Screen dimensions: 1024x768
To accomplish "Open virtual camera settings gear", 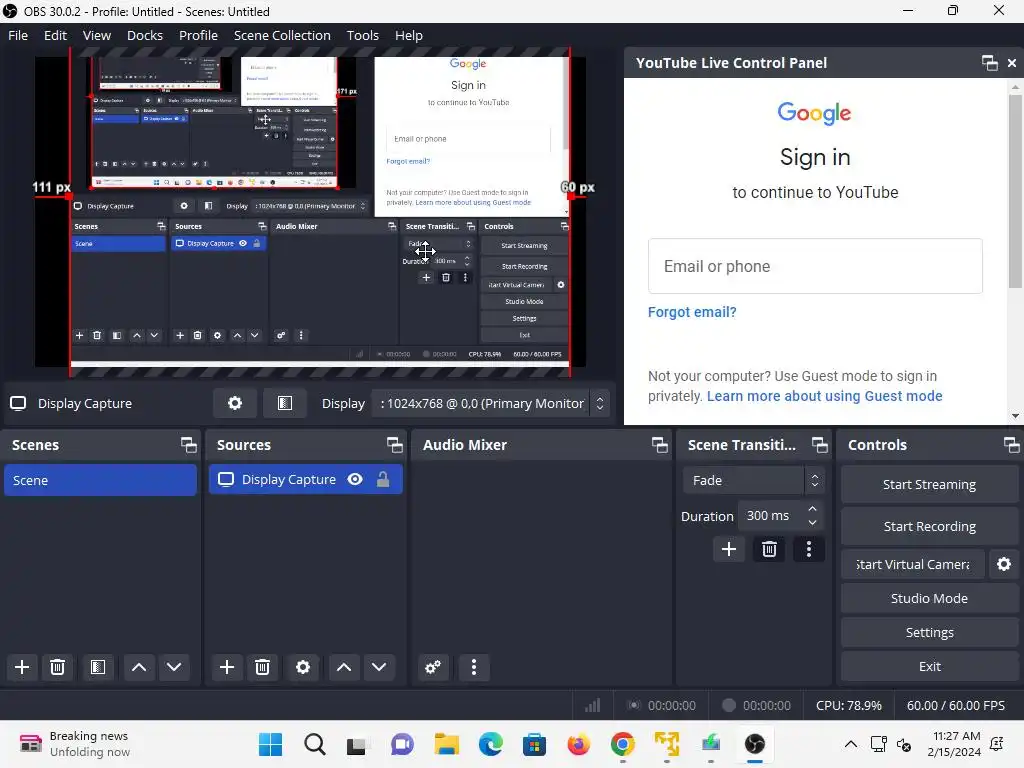I will 1004,564.
